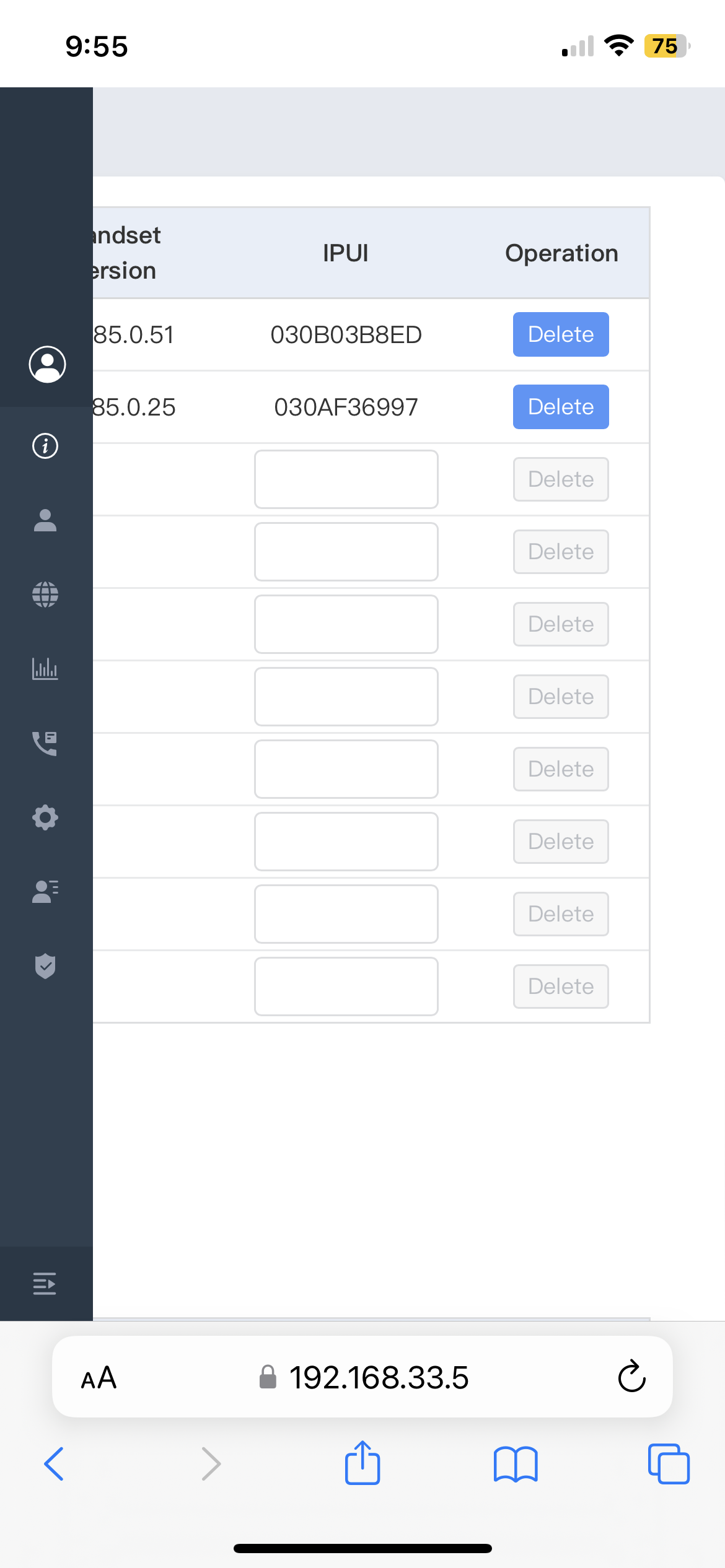Click the first empty IPUI input field
Viewport: 725px width, 1568px height.
[x=346, y=479]
